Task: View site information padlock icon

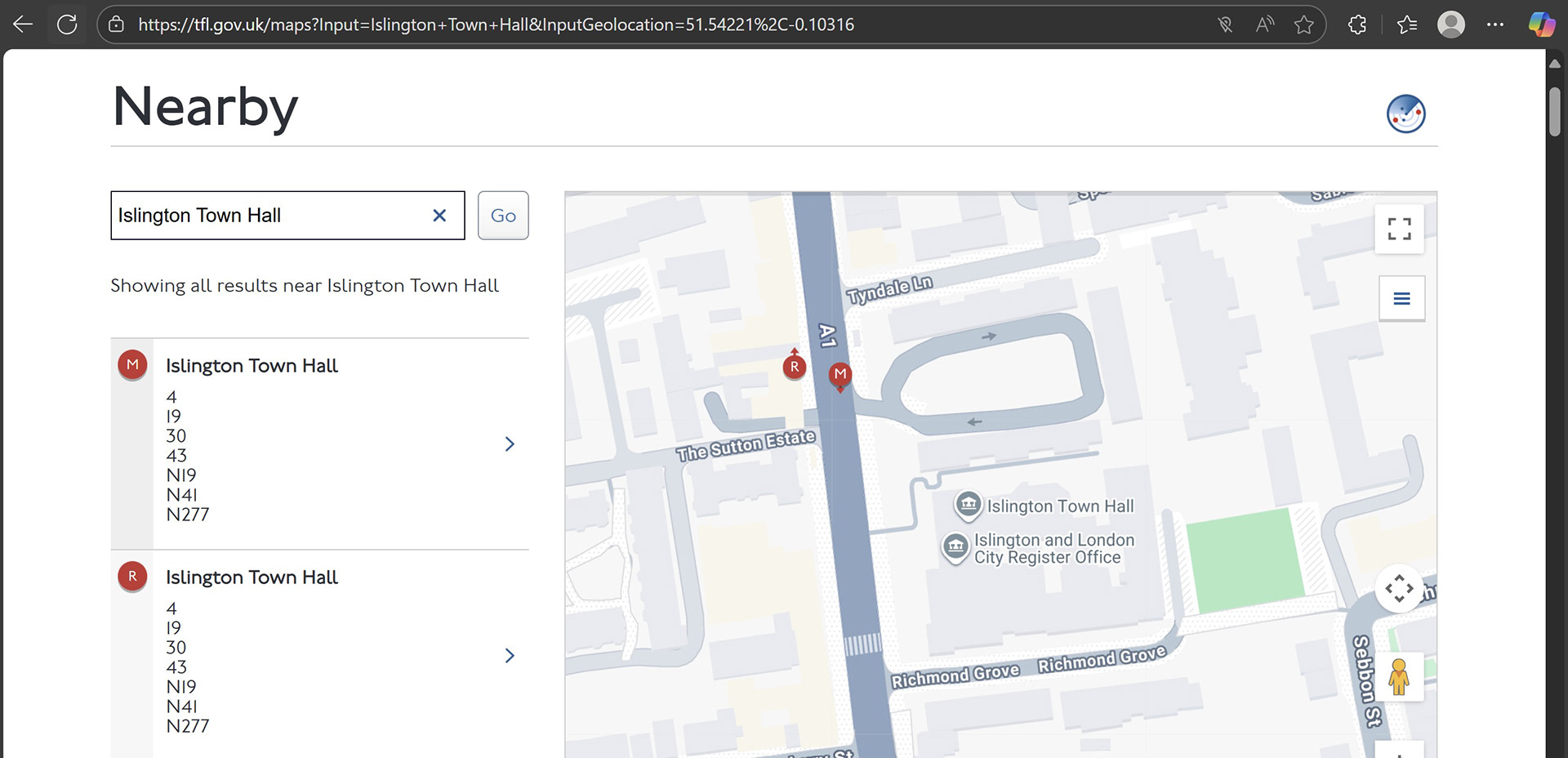Action: (117, 25)
